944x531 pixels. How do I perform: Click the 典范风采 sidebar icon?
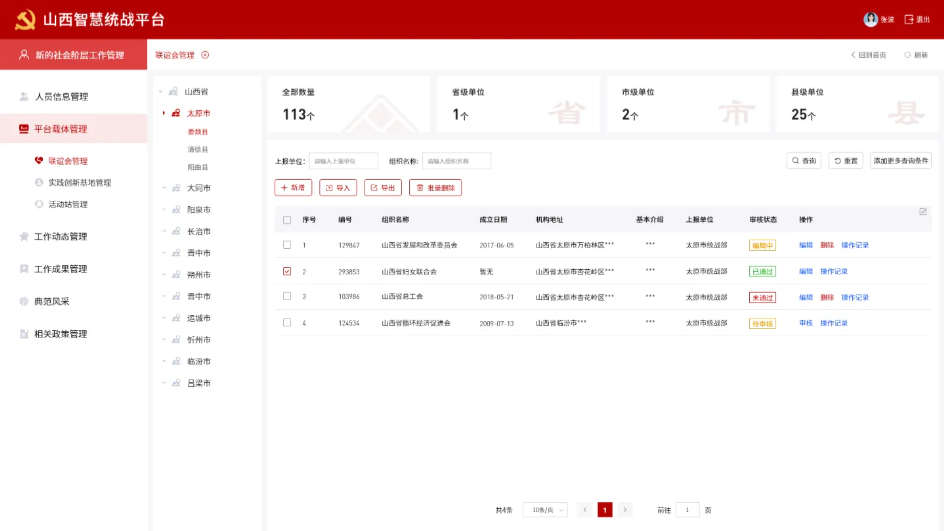coord(24,301)
